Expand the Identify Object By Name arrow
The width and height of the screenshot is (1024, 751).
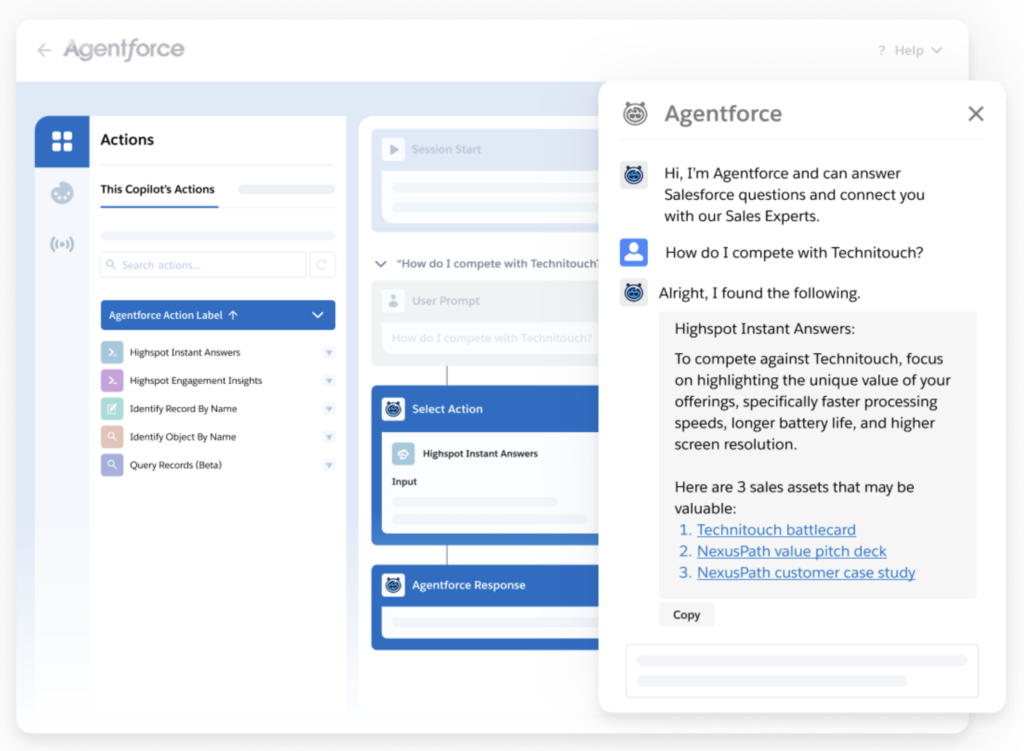pos(328,437)
